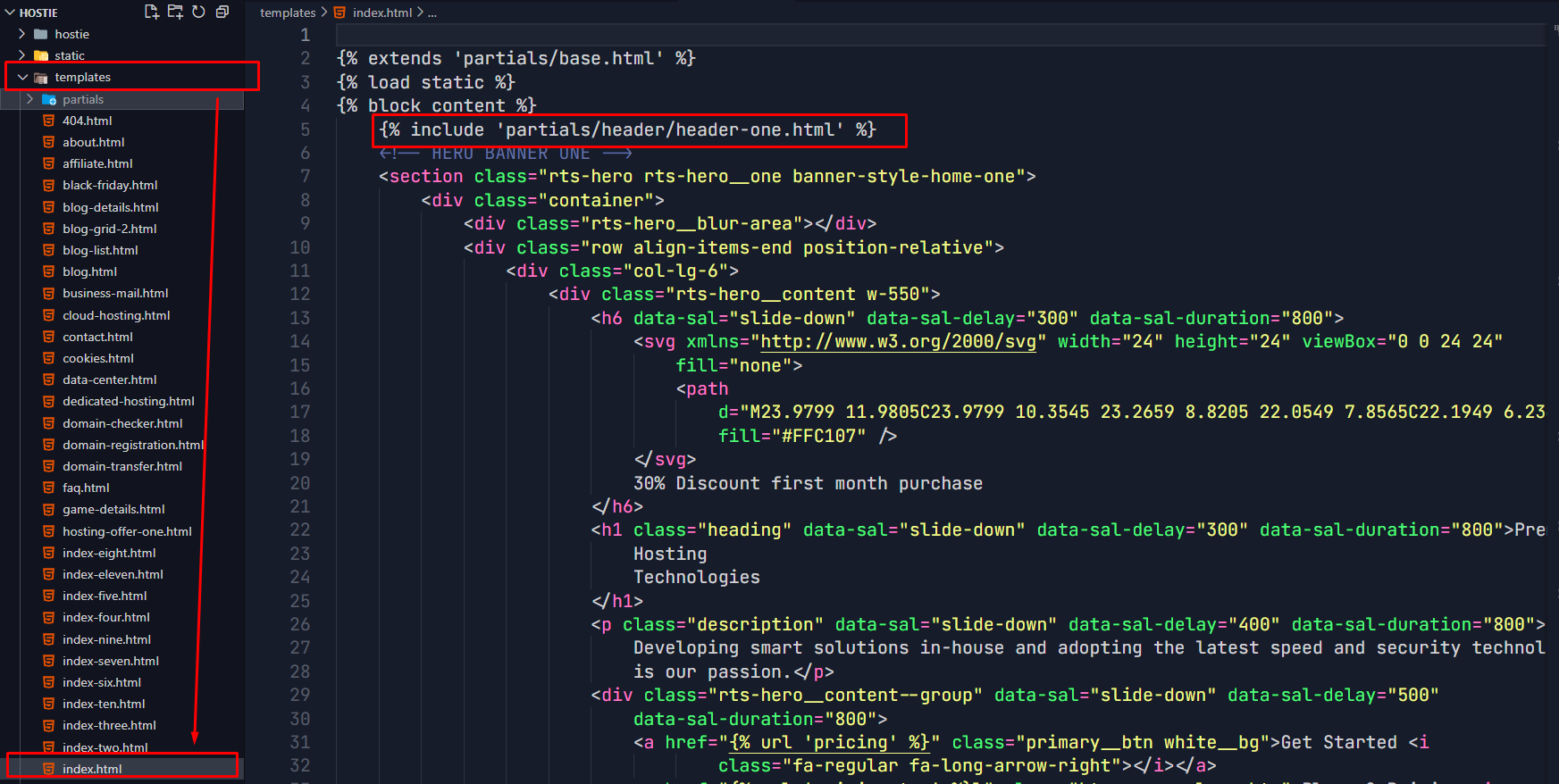Click the static folder icon

click(x=41, y=55)
